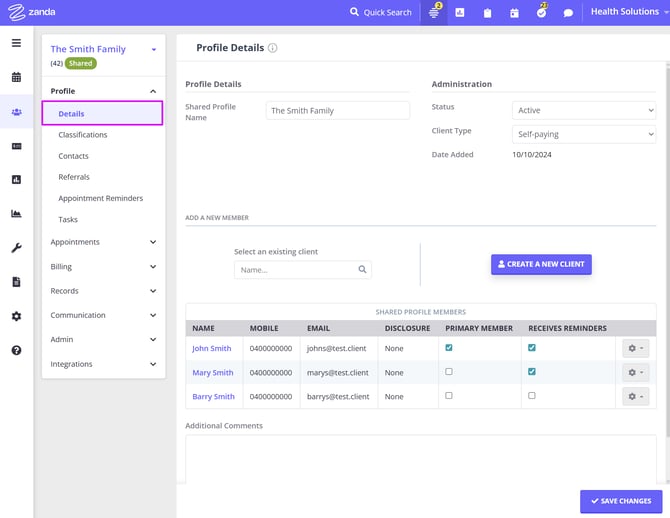Open Appointment Reminders menu item
670x518 pixels.
(100, 198)
